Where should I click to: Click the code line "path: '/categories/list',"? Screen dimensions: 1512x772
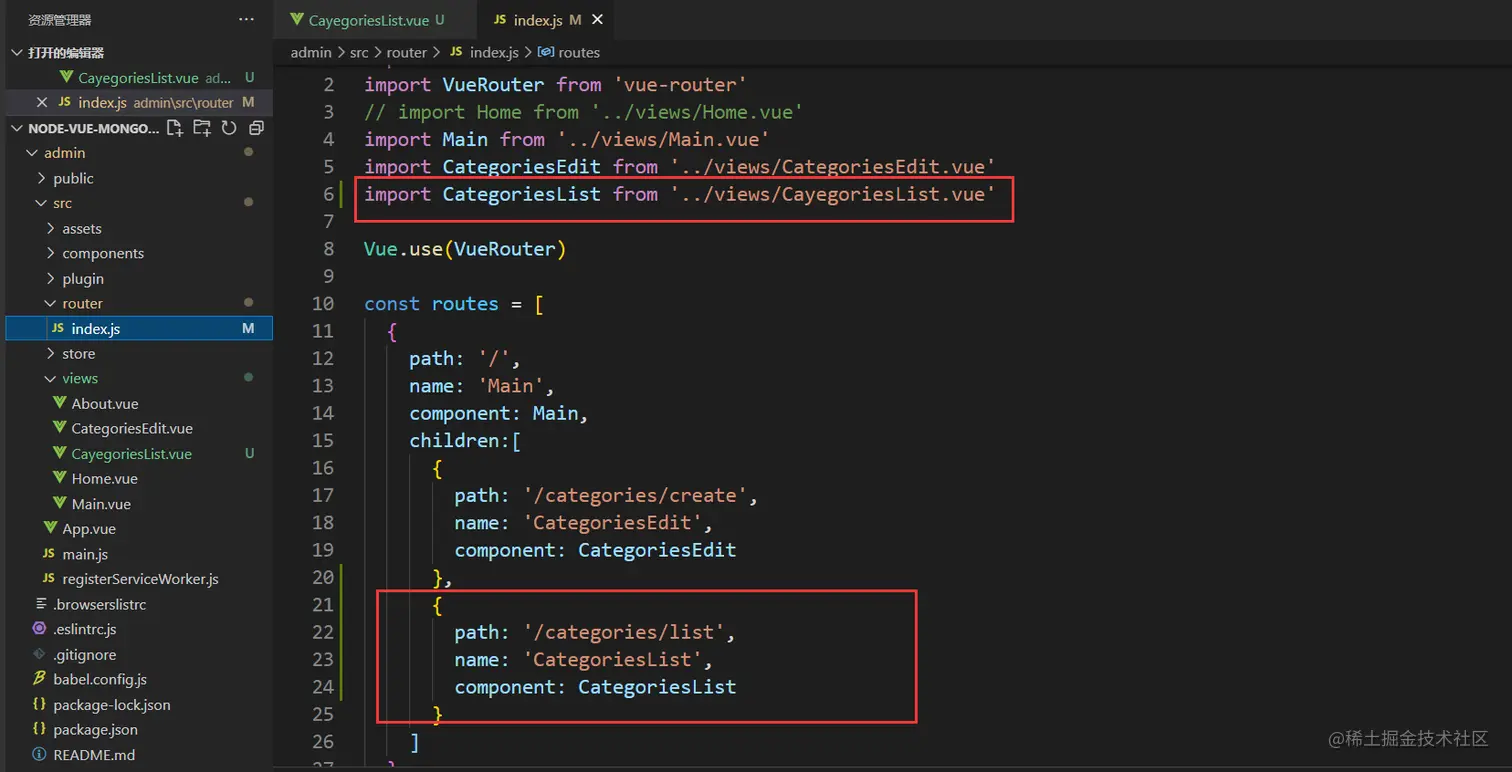click(x=595, y=633)
